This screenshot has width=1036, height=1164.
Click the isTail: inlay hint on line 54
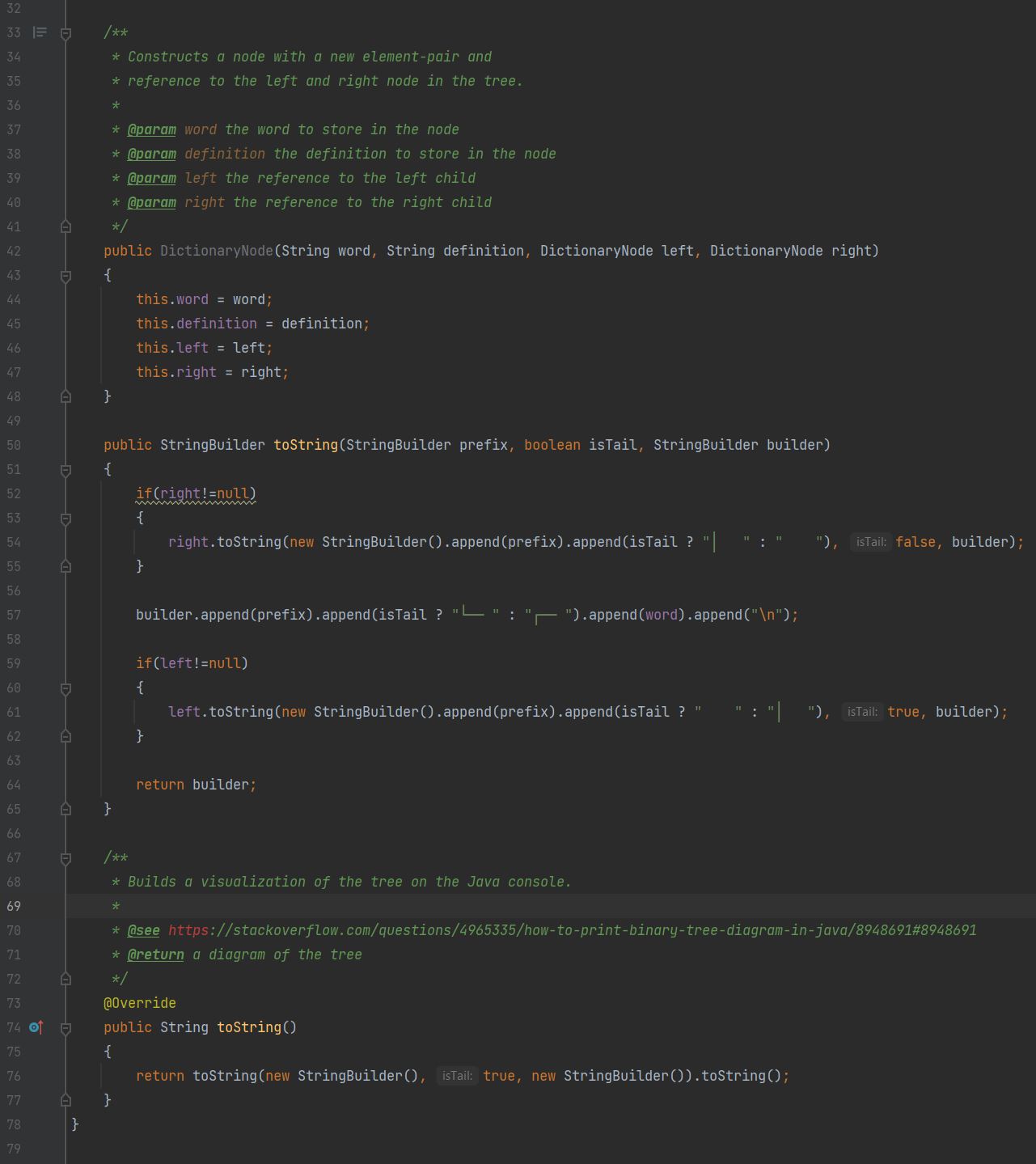pos(870,542)
